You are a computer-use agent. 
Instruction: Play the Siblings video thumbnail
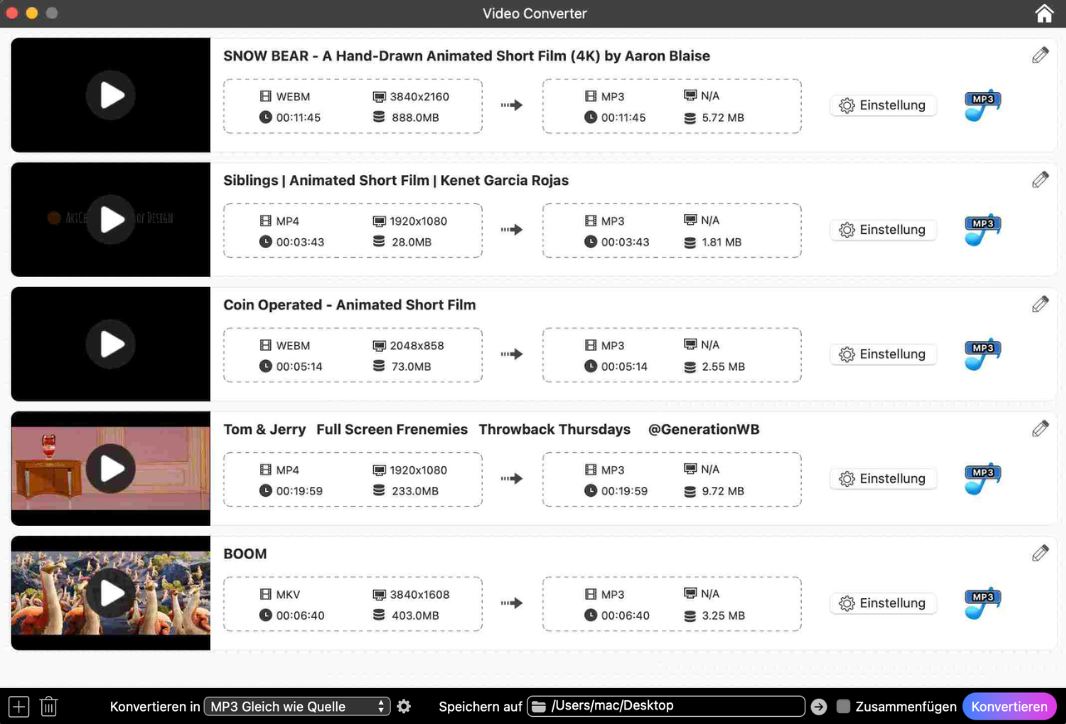pos(111,220)
